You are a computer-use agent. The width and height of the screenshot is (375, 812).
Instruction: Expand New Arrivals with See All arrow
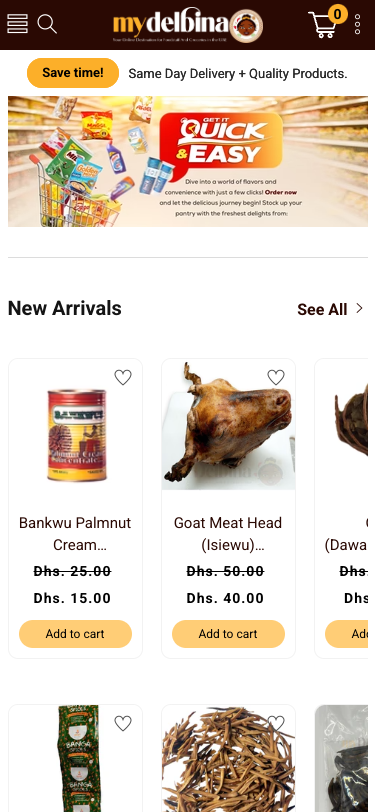pyautogui.click(x=359, y=309)
